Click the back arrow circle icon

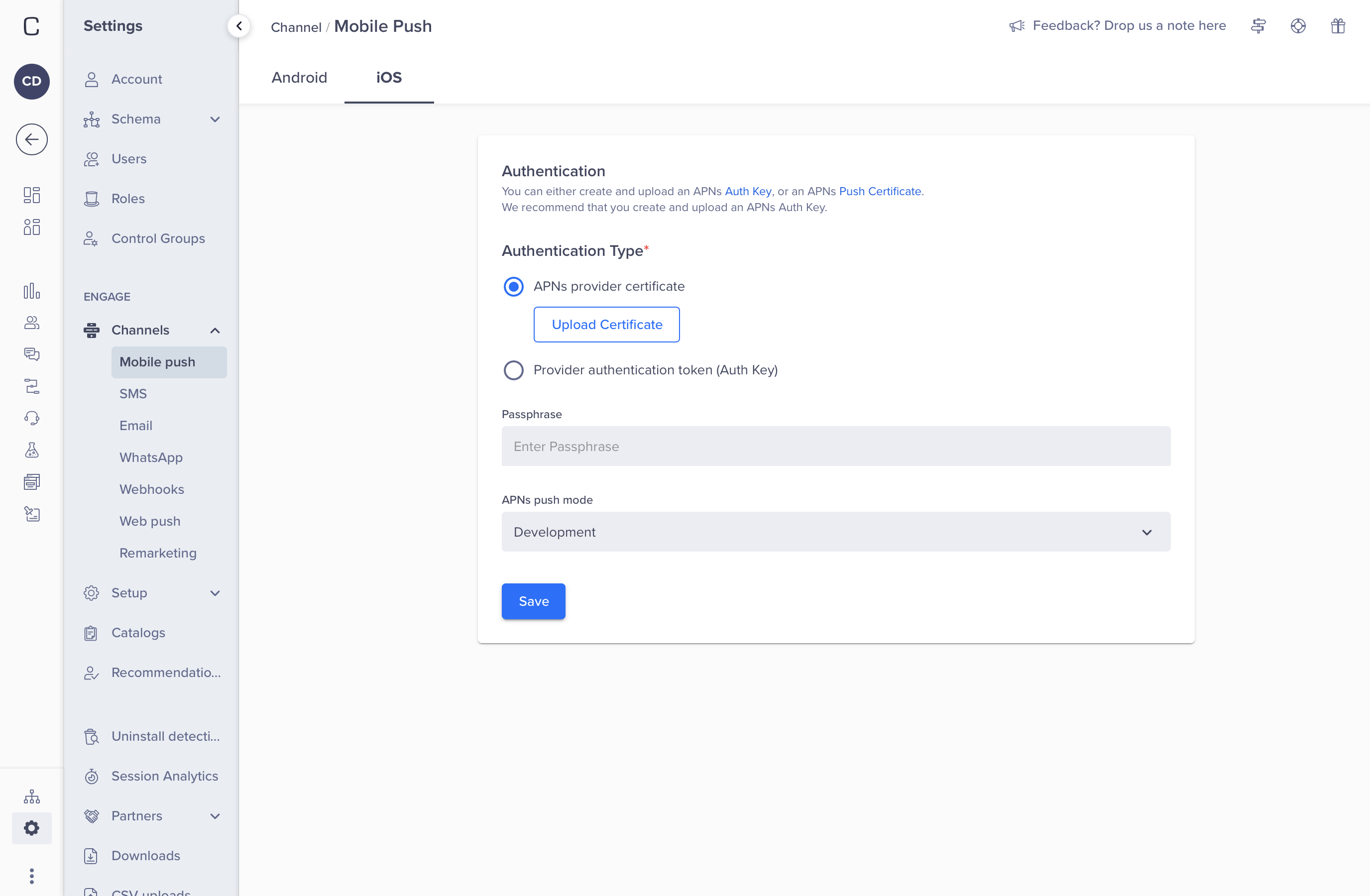coord(32,139)
